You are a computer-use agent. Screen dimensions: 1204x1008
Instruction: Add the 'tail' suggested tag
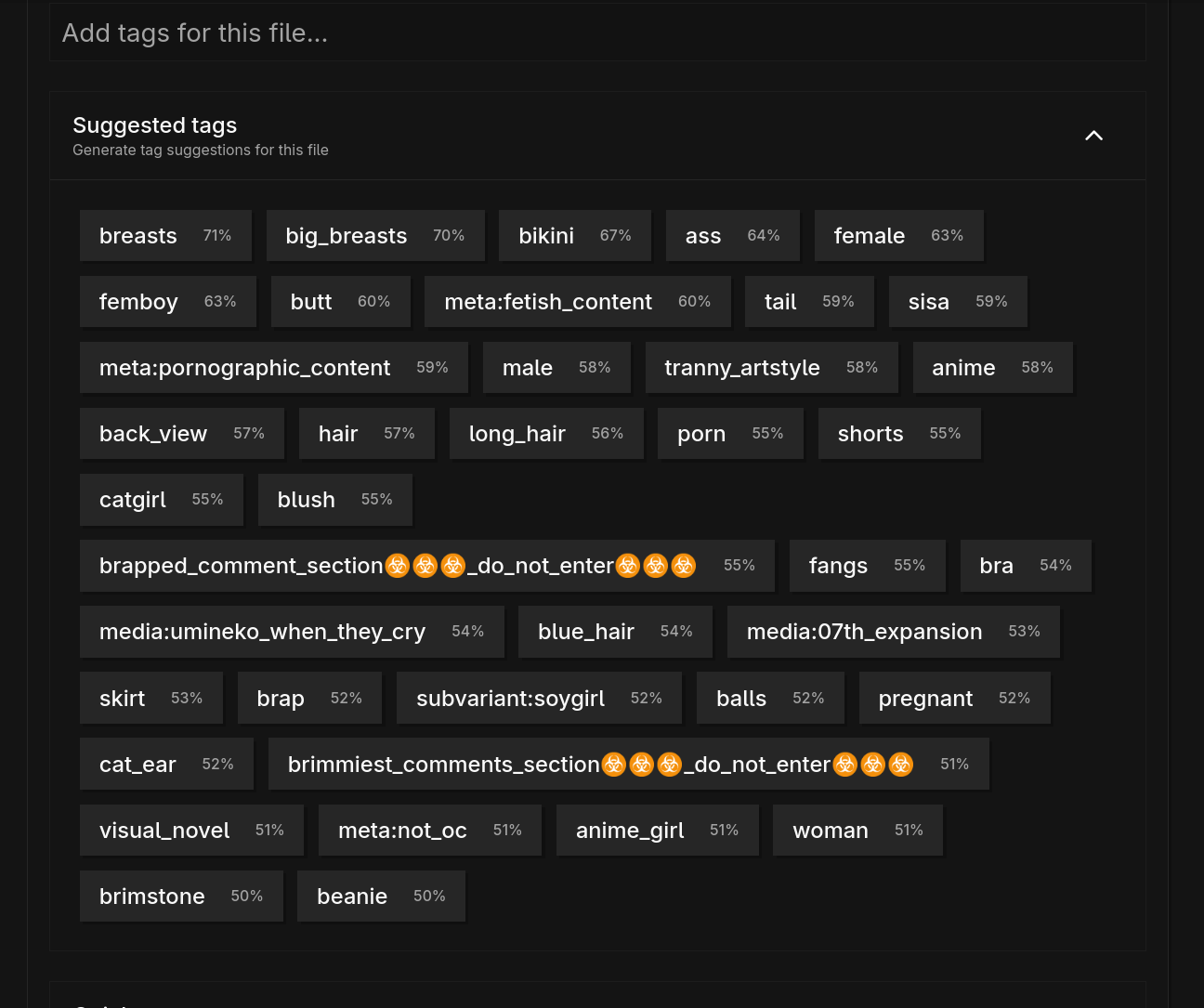click(809, 302)
